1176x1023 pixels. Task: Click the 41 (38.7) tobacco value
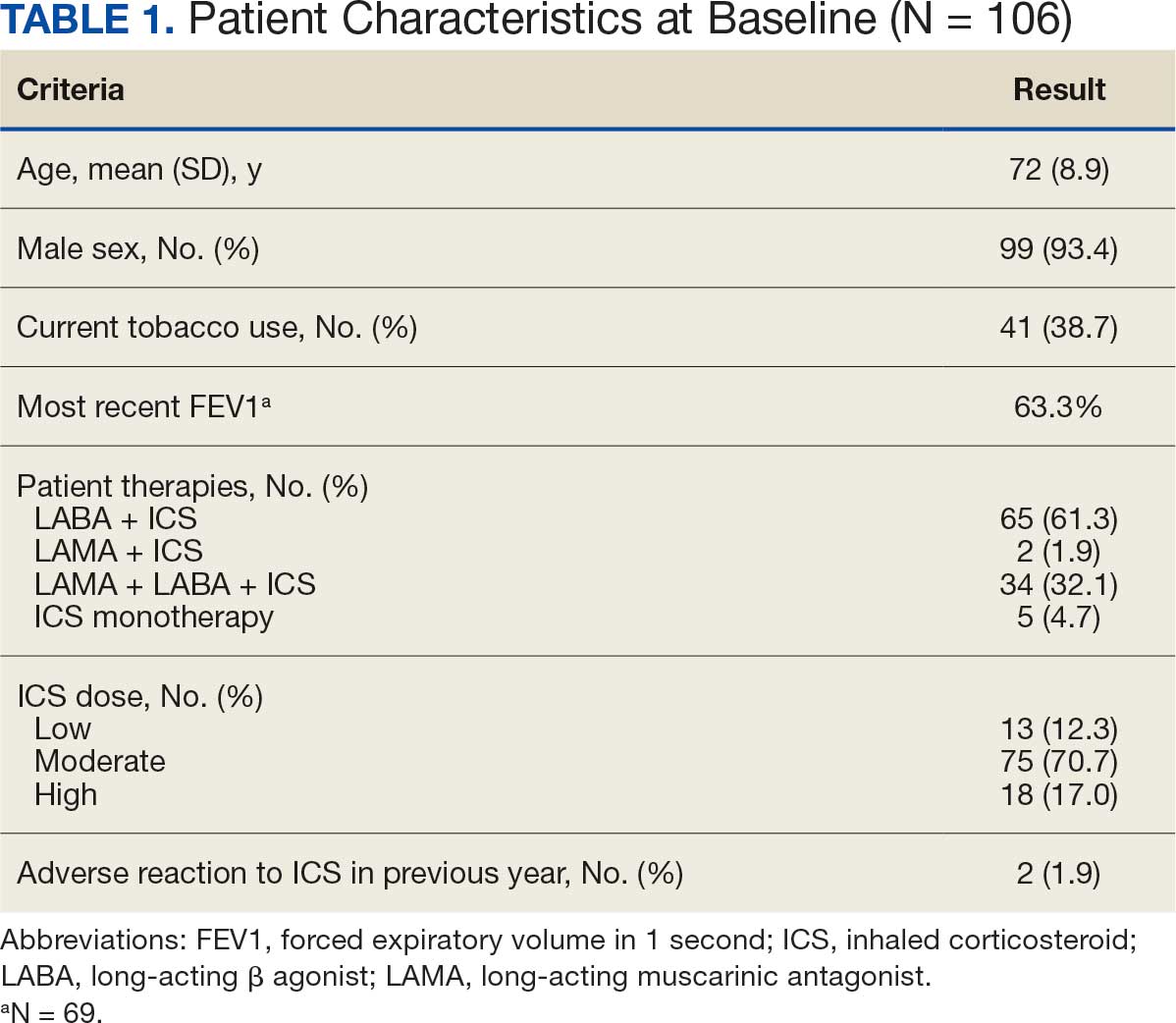[x=1058, y=327]
